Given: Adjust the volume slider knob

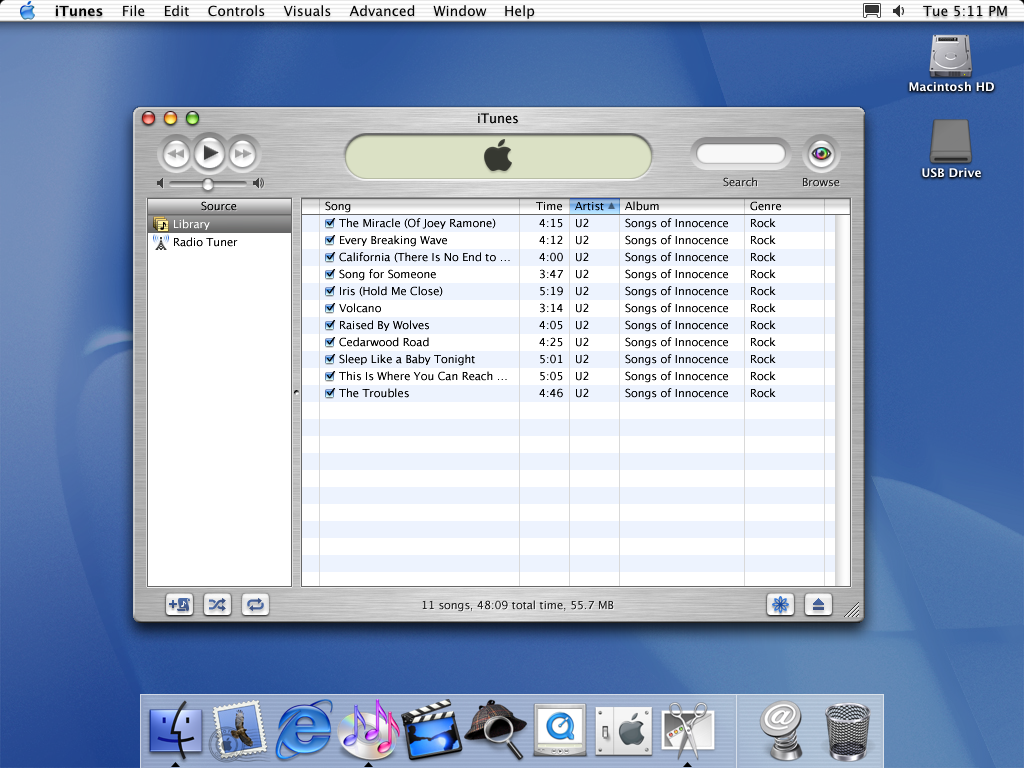Looking at the screenshot, I should [x=208, y=184].
